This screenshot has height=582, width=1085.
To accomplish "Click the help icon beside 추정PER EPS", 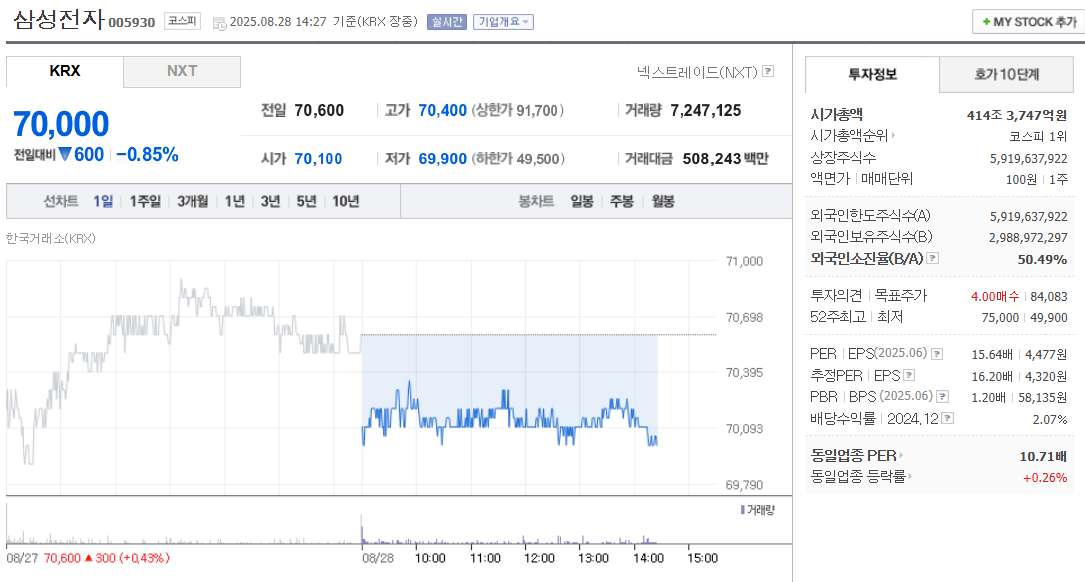I will pyautogui.click(x=909, y=375).
